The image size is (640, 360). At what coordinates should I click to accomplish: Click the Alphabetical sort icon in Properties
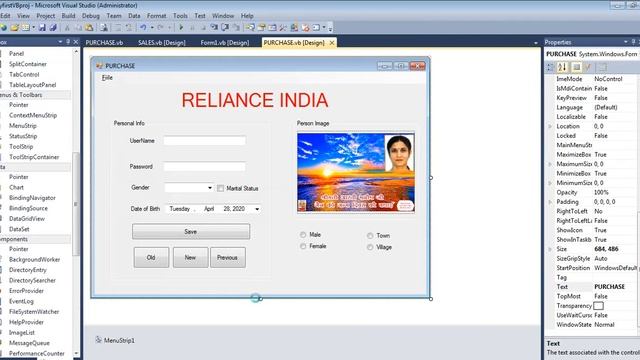click(x=562, y=67)
